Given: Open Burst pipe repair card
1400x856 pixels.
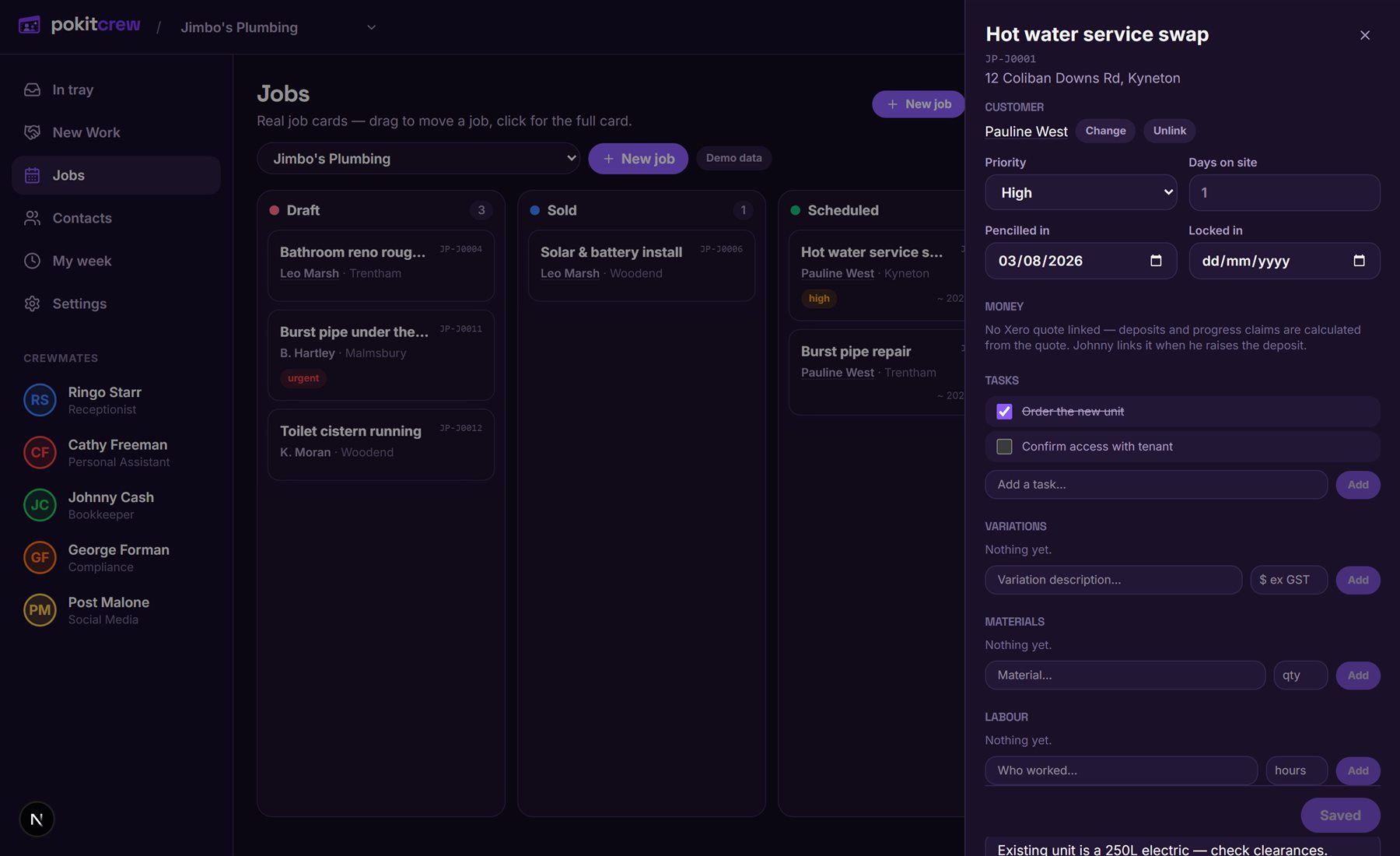Looking at the screenshot, I should click(877, 372).
